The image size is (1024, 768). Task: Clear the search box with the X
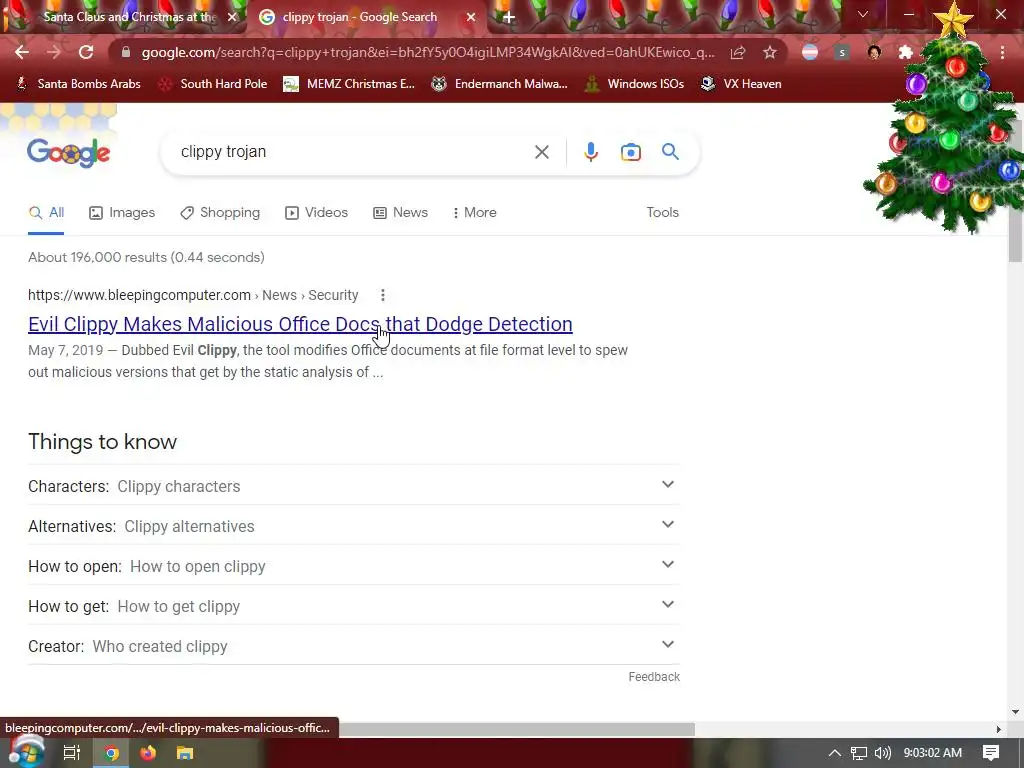click(541, 152)
